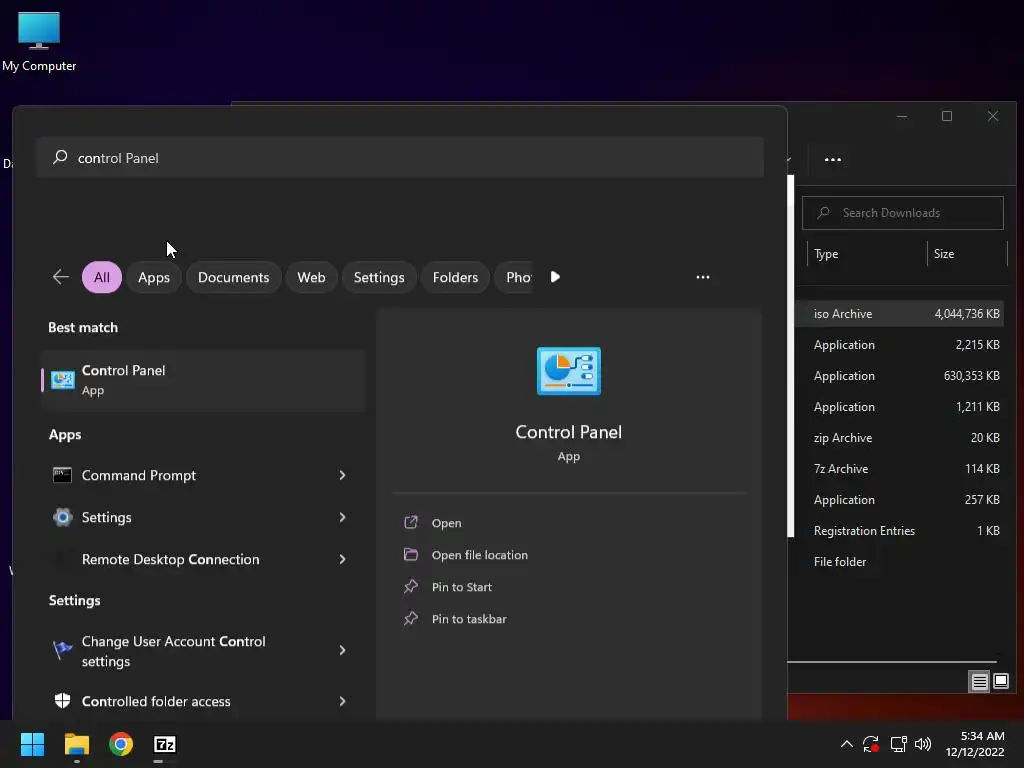Select the zip Archive row in Explorer
The height and width of the screenshot is (768, 1024).
coord(901,438)
